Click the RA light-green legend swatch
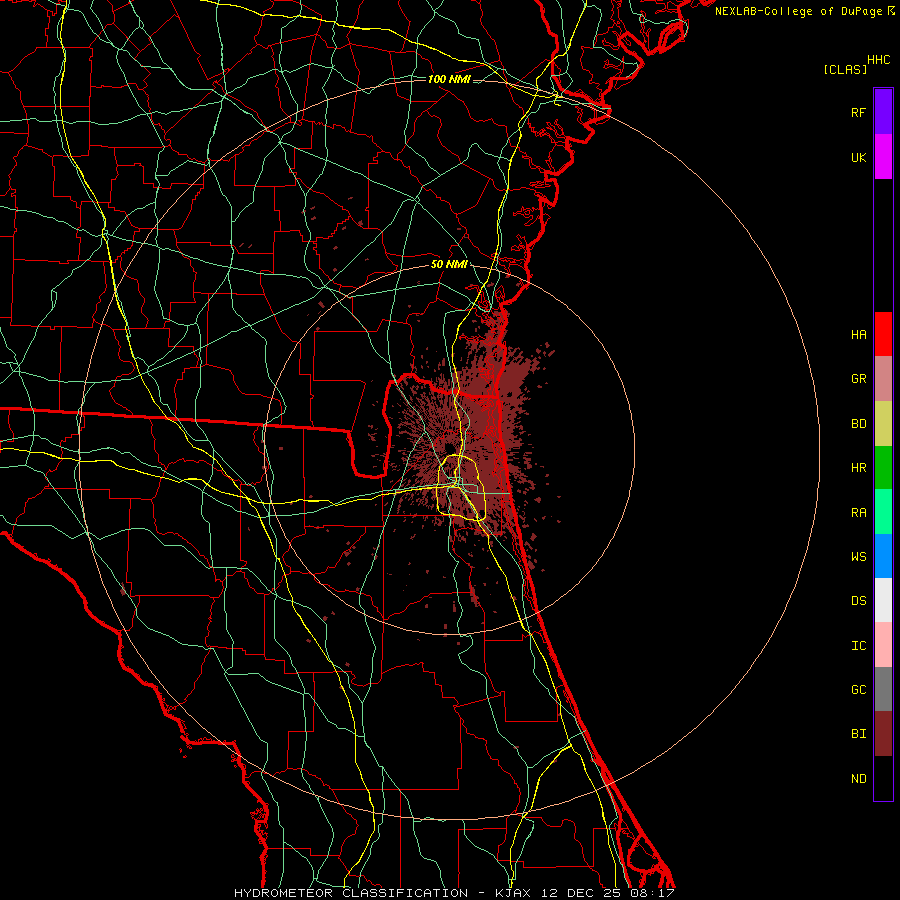 883,512
